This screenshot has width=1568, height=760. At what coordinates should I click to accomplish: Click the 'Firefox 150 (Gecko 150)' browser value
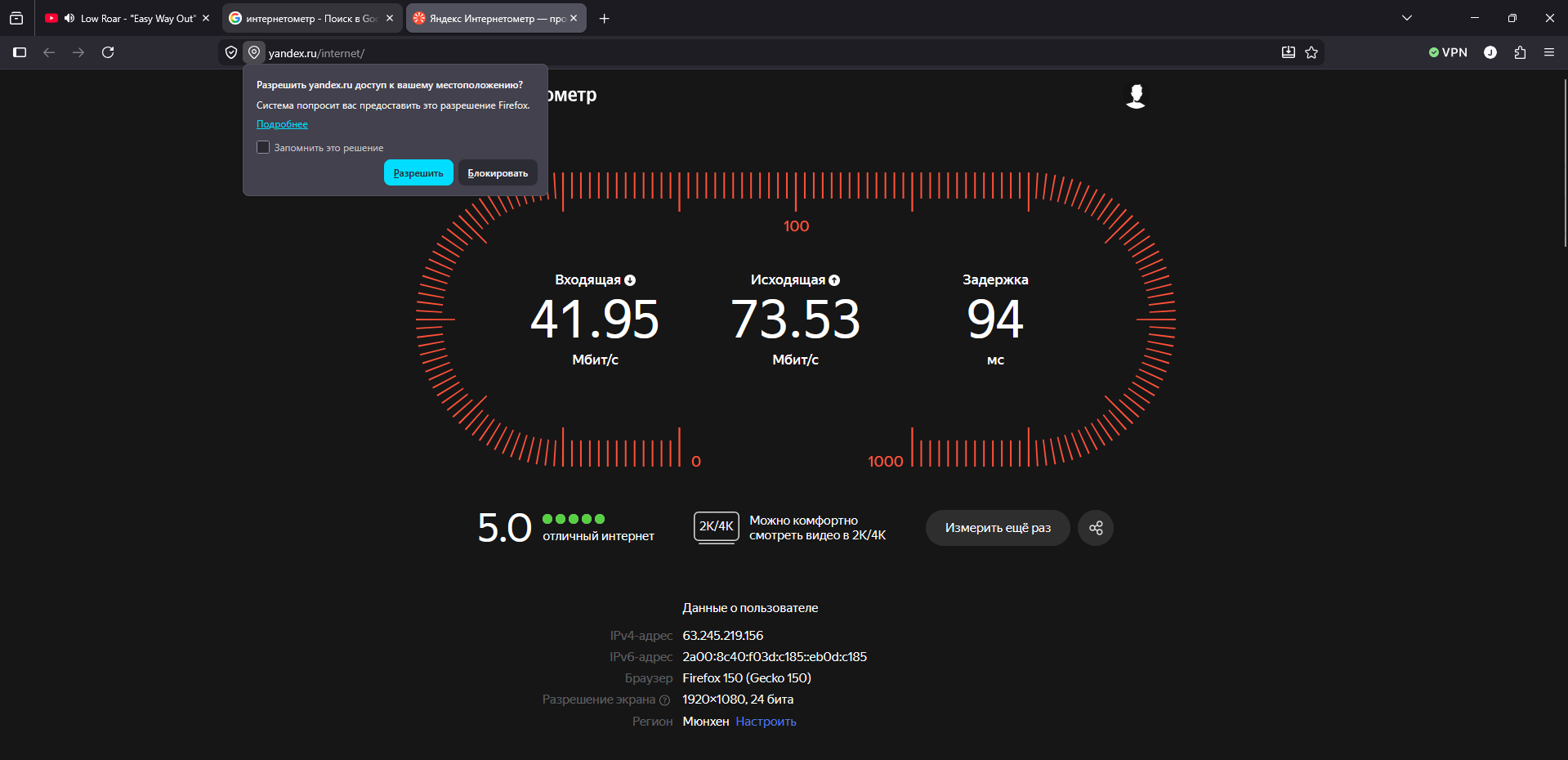point(747,678)
